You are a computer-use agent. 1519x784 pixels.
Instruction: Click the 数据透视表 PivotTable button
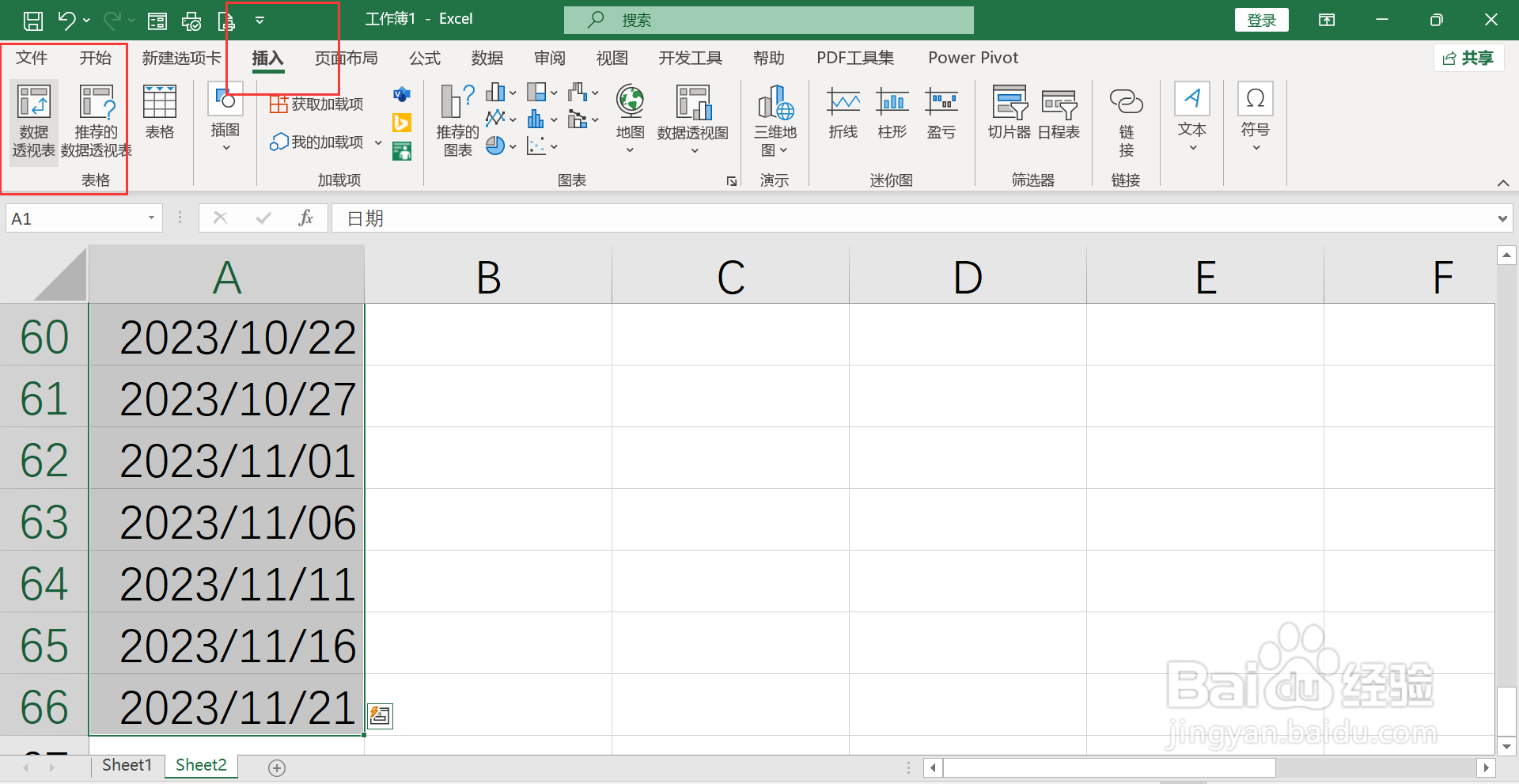coord(34,121)
